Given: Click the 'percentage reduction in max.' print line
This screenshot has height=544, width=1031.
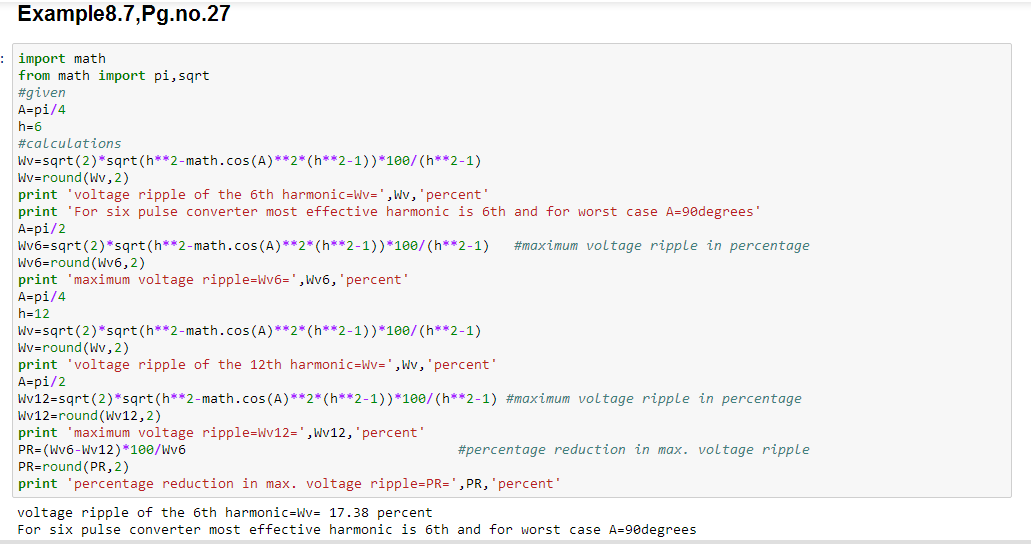Looking at the screenshot, I should pos(290,483).
